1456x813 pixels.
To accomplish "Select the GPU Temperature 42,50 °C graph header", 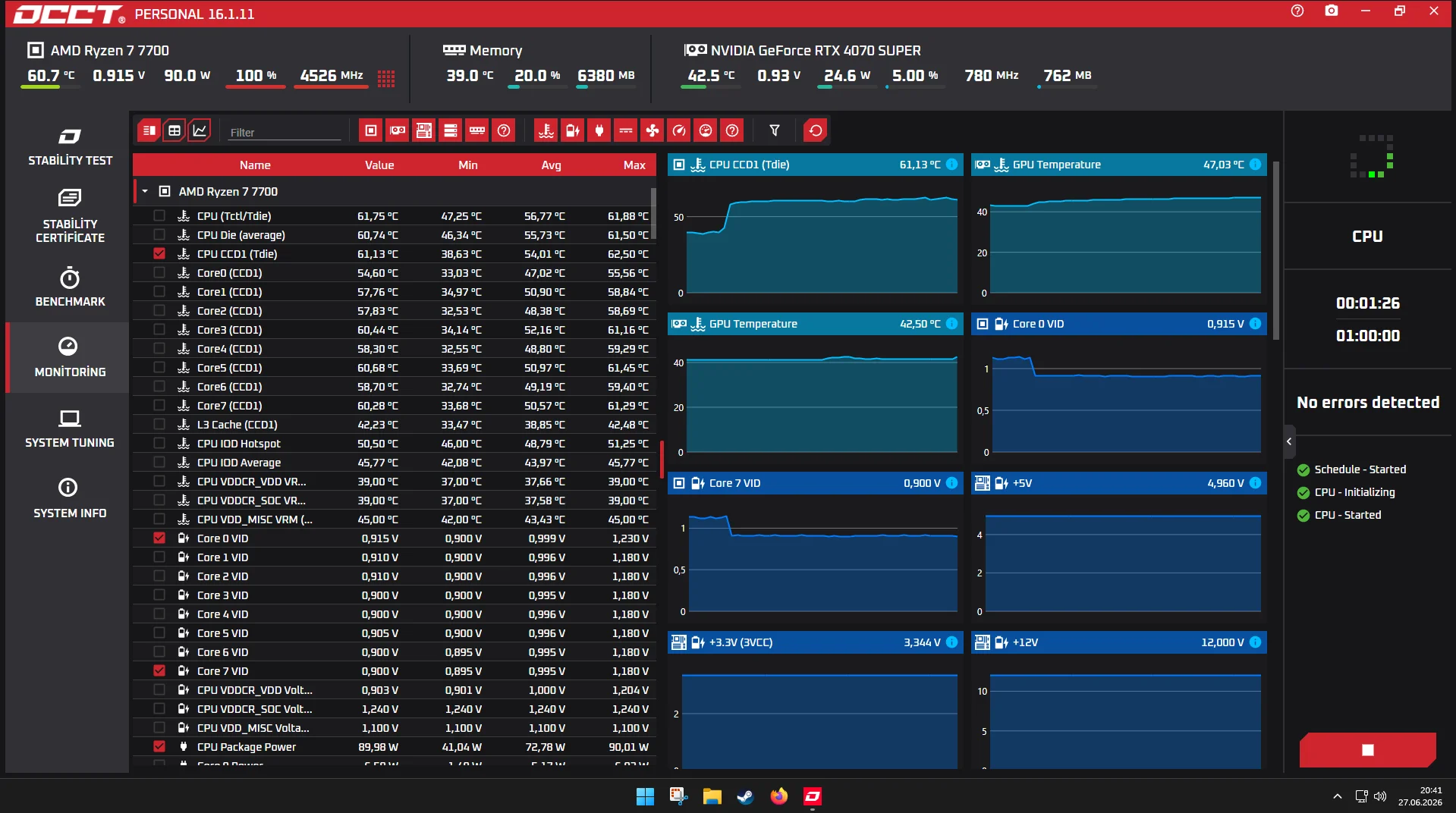I will click(816, 324).
